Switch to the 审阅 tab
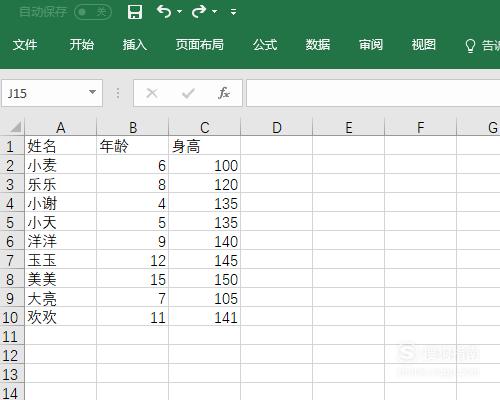The image size is (500, 400). pos(371,44)
